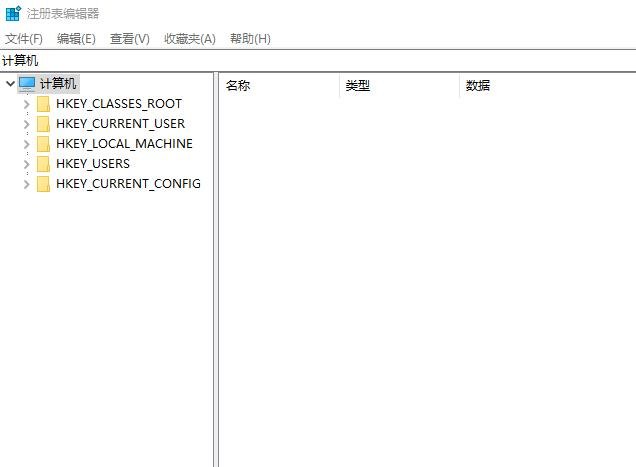This screenshot has width=636, height=467.
Task: Collapse the 计算机 root node
Action: 11,84
